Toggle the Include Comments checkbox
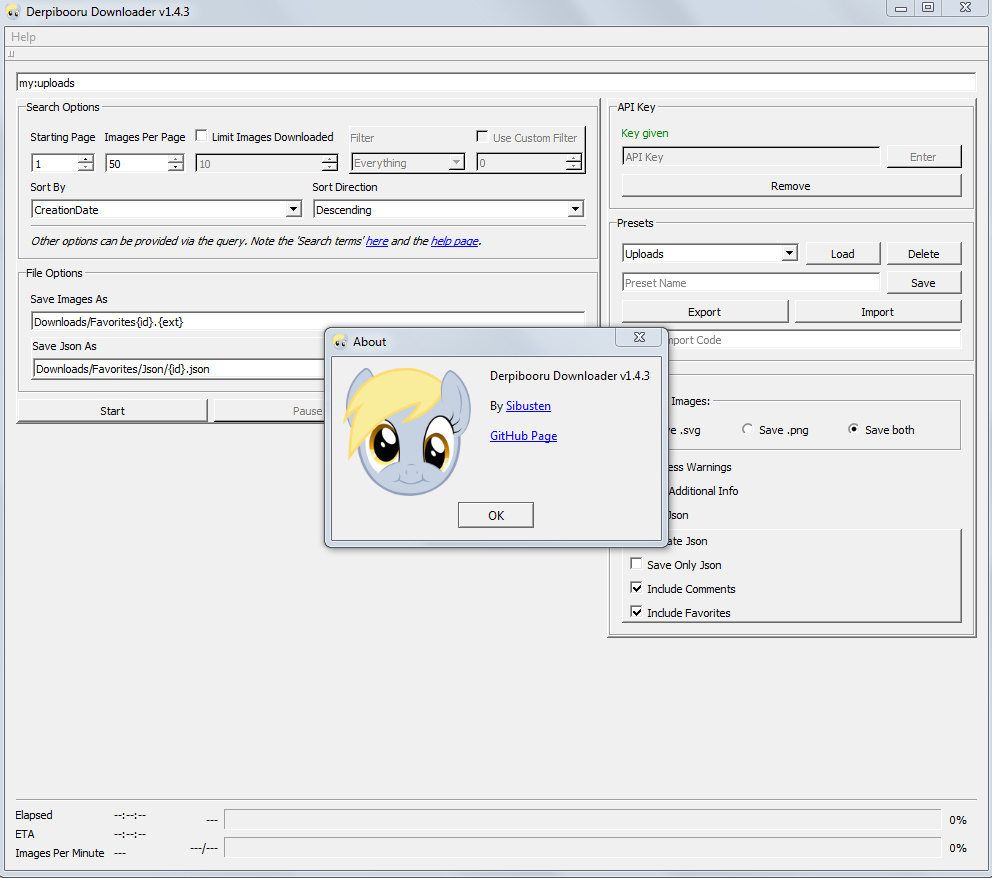Image resolution: width=992 pixels, height=878 pixels. [x=636, y=589]
